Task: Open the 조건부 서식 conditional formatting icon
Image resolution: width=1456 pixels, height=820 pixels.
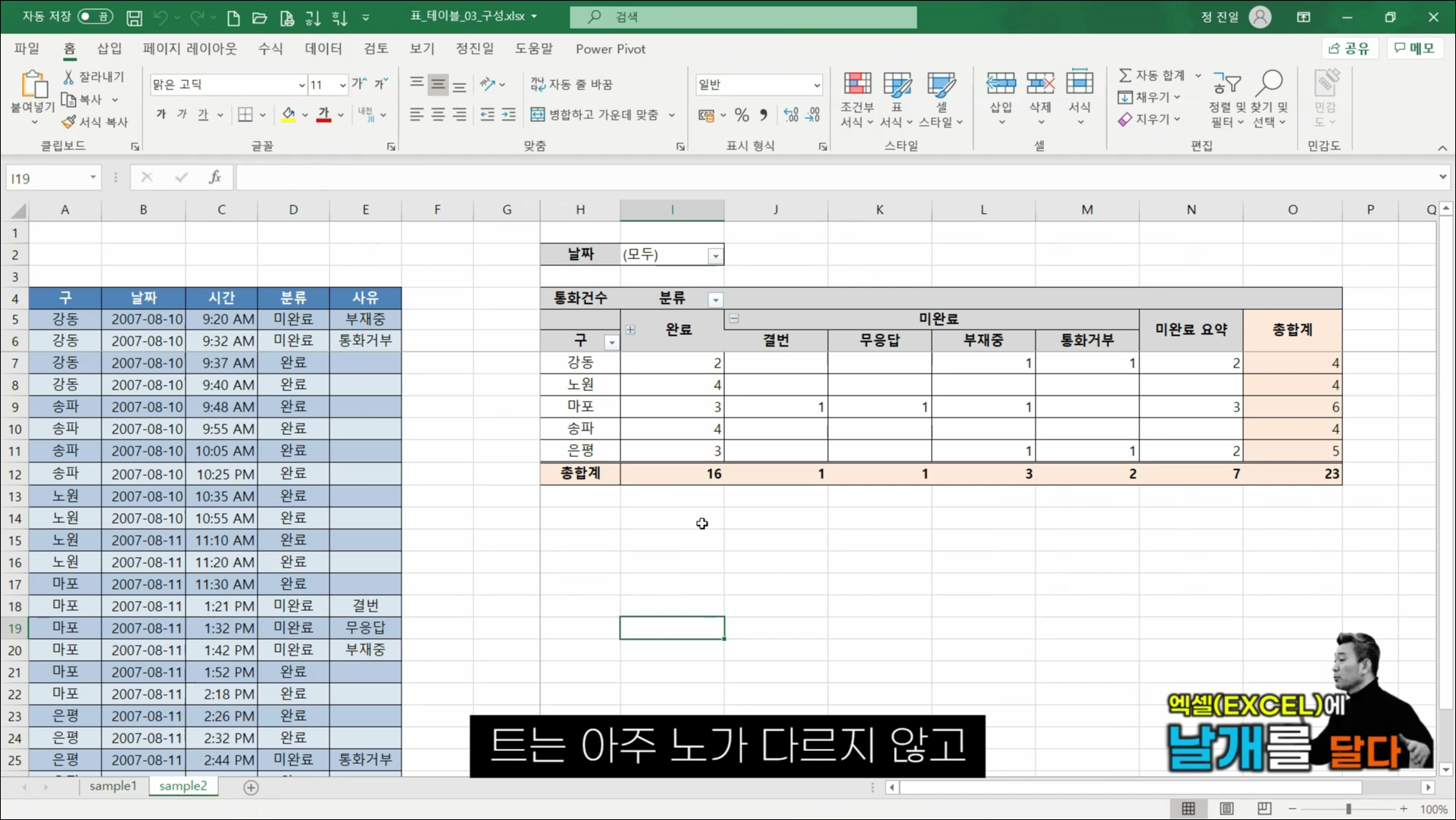Action: point(856,99)
